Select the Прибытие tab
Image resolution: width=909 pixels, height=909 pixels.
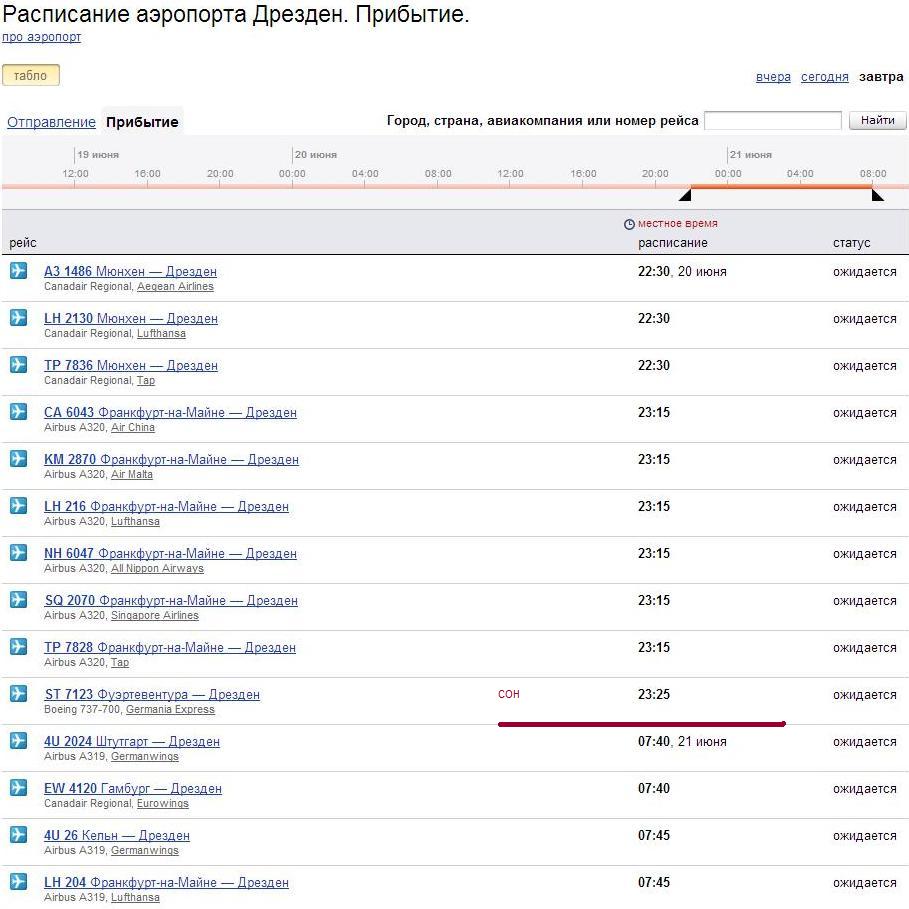[142, 122]
